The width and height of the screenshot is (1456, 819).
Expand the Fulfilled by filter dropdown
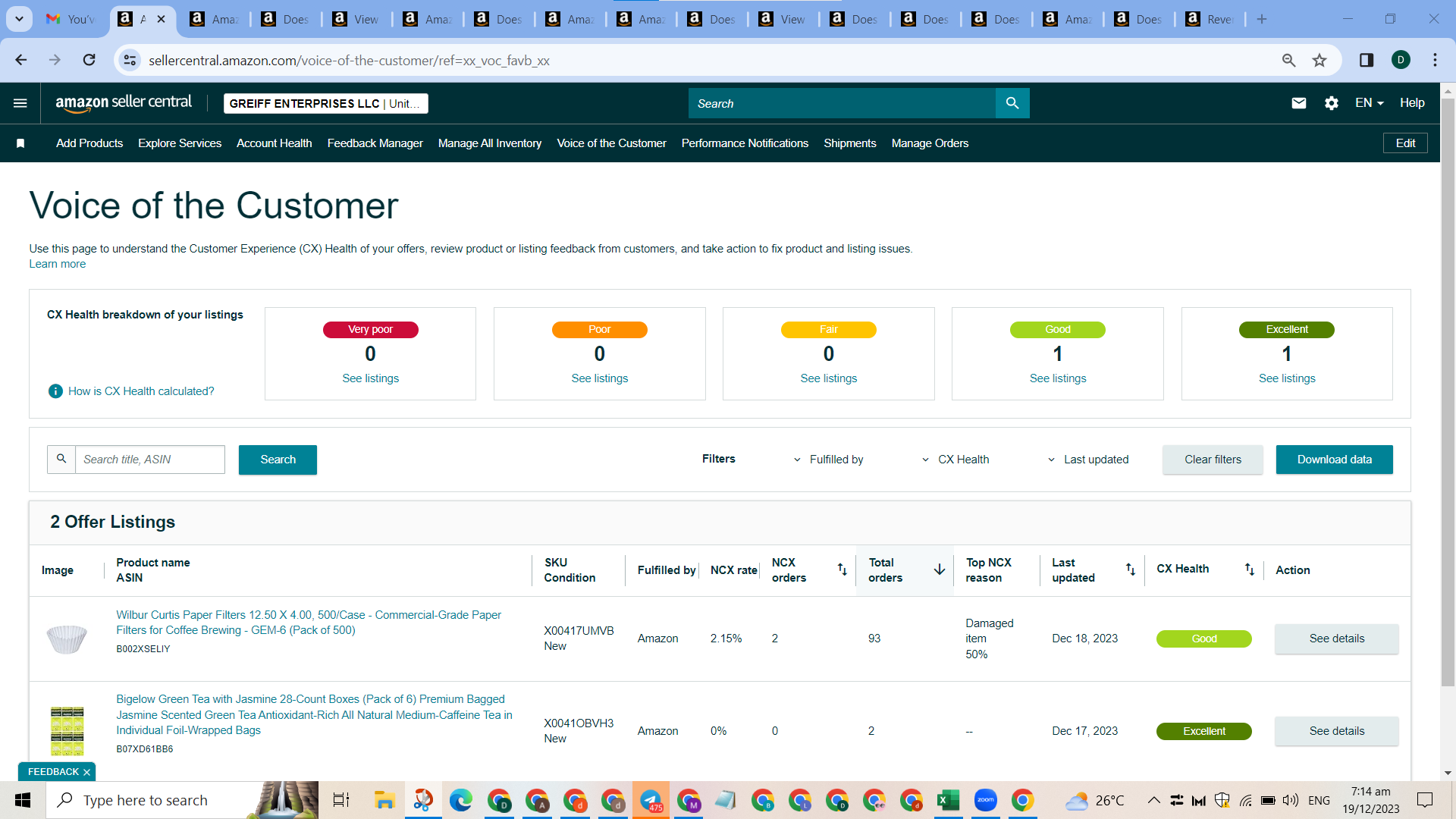coord(828,460)
